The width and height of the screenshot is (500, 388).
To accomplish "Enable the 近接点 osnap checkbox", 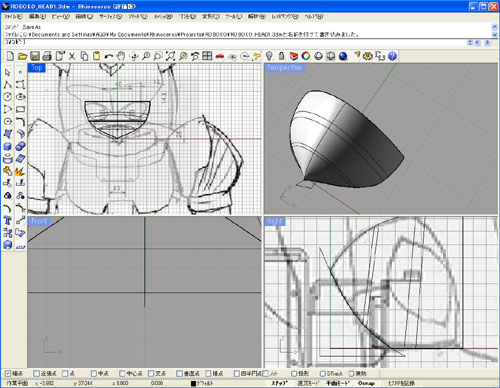I will [x=36, y=373].
